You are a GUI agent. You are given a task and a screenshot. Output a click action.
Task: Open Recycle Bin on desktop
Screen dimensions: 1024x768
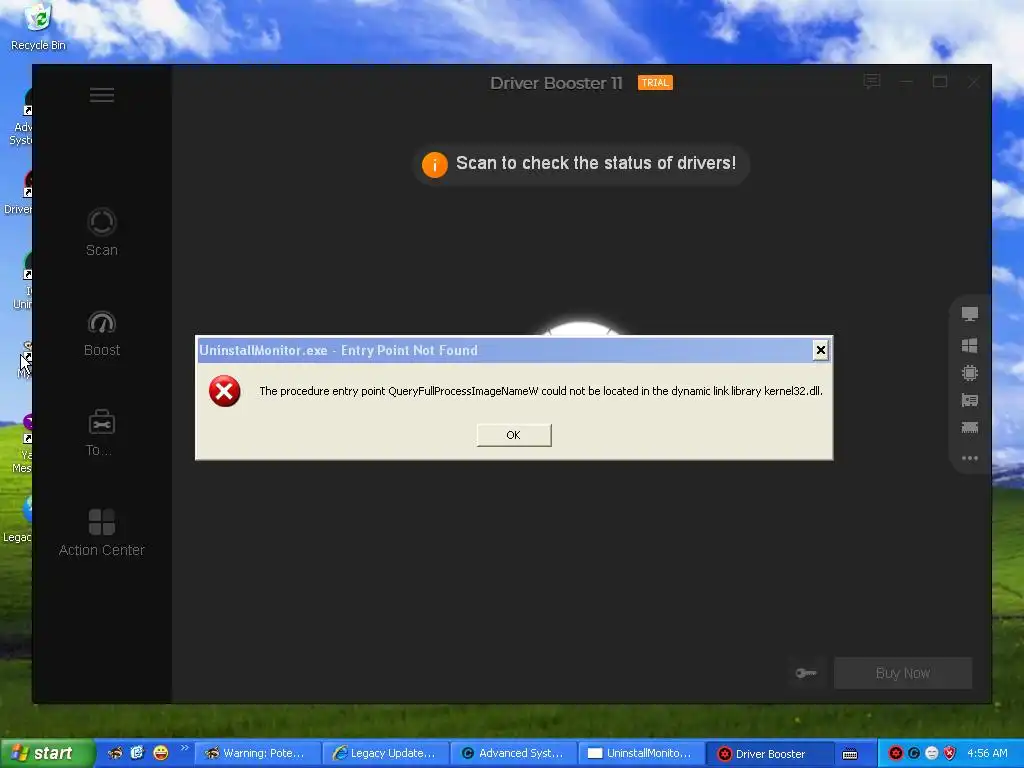[39, 26]
